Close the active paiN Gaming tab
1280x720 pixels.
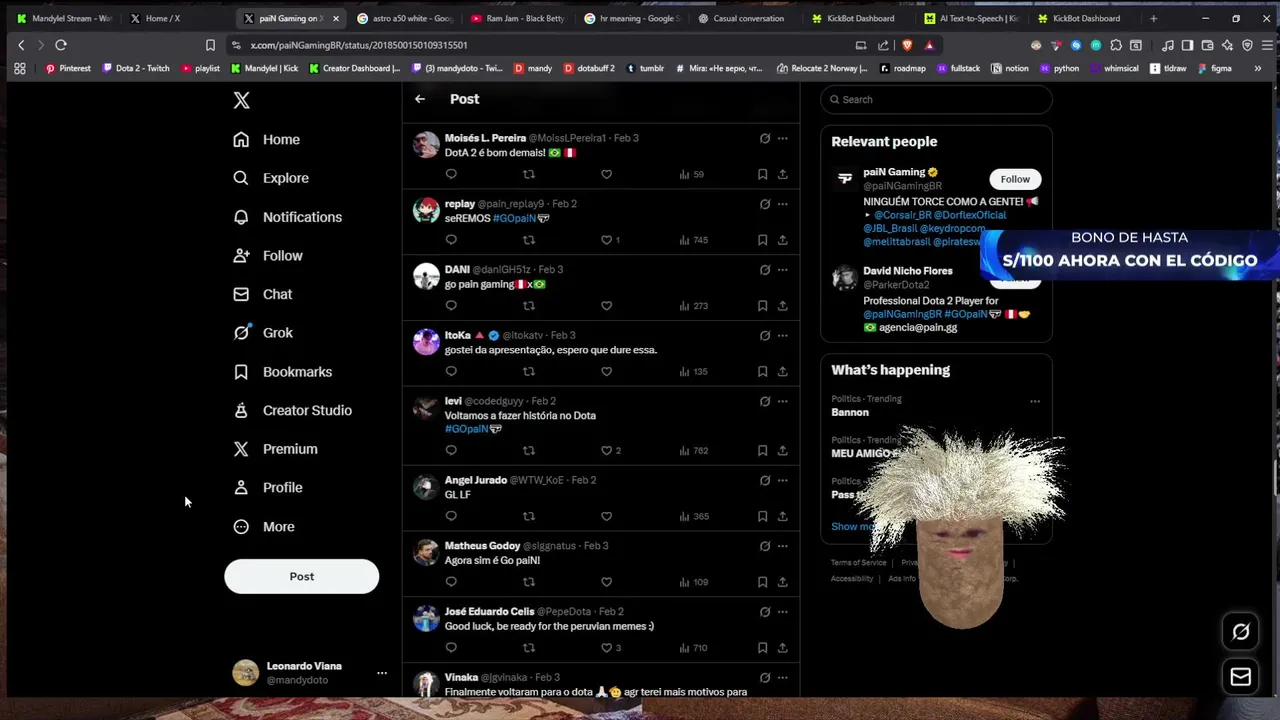(x=336, y=18)
